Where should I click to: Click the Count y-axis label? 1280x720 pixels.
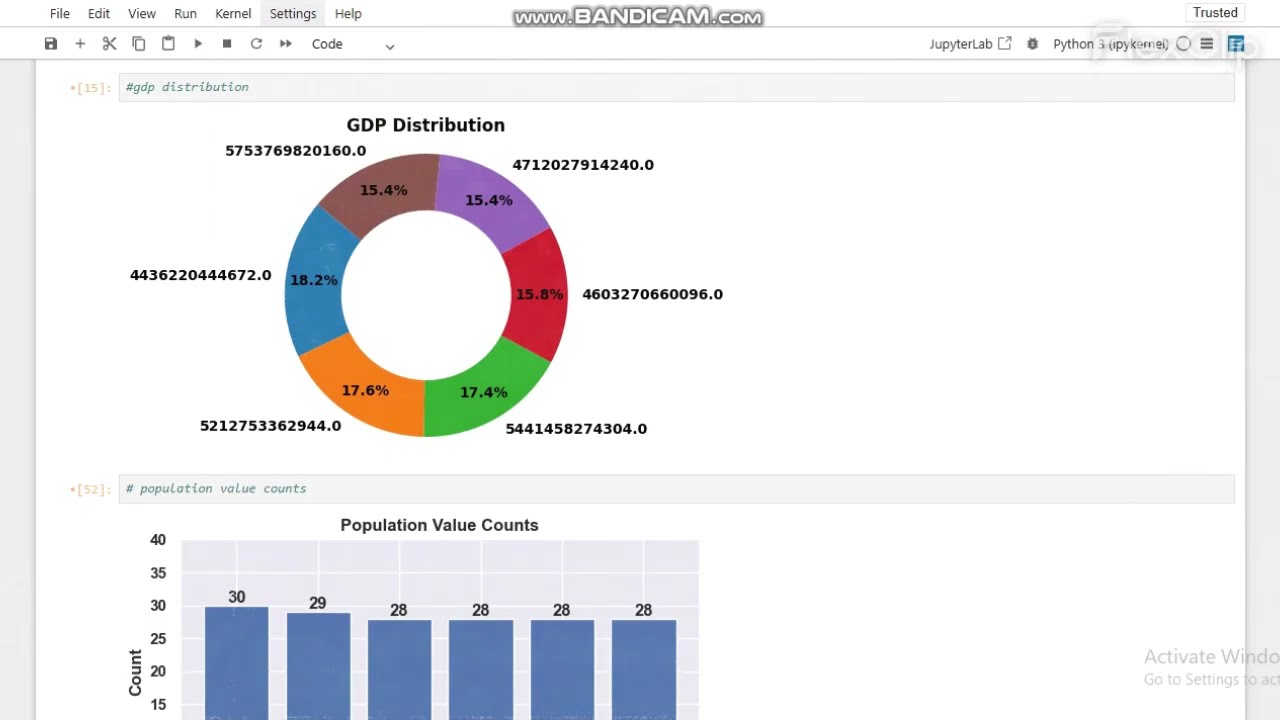(136, 672)
